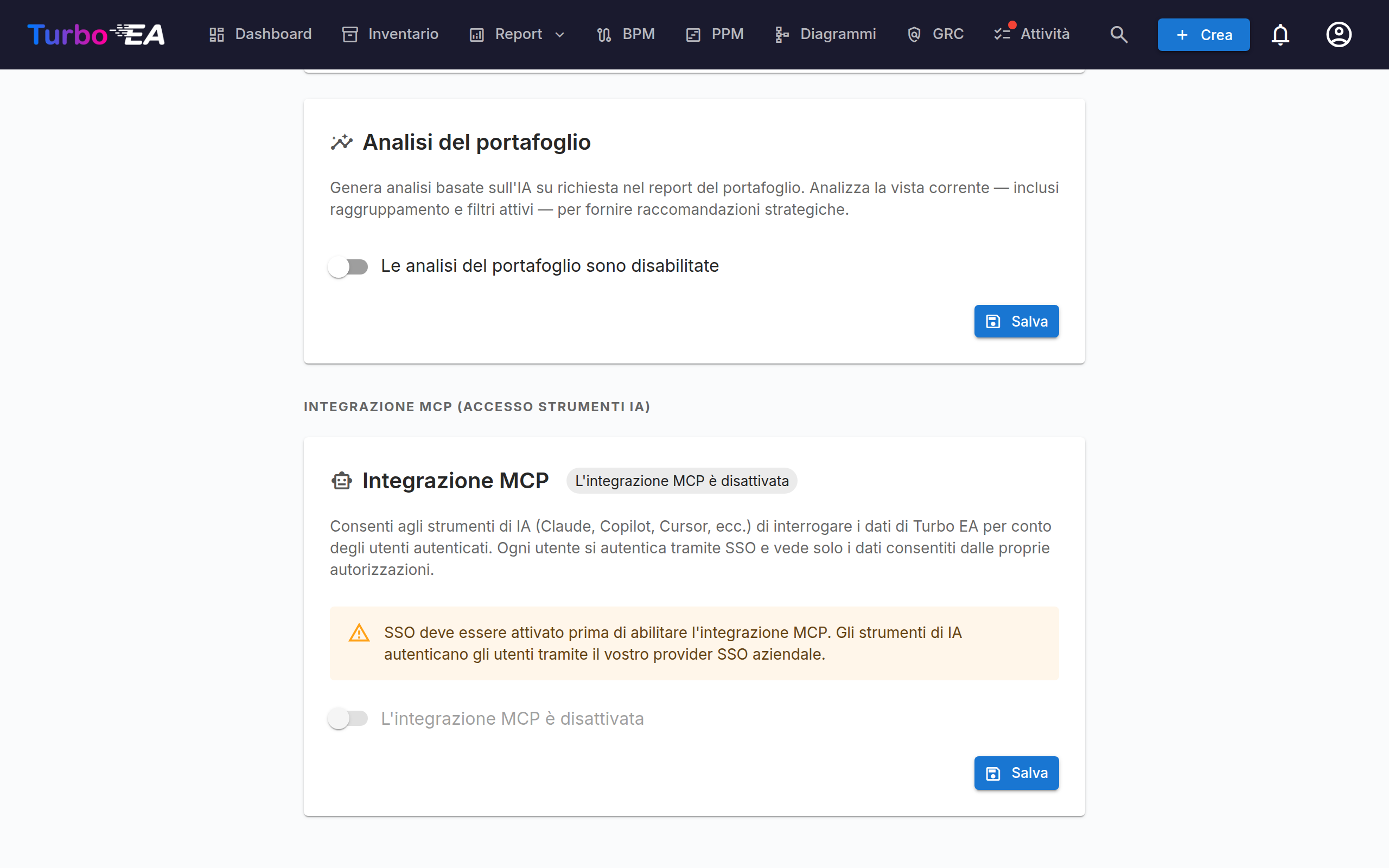Screen dimensions: 1389x868
Task: Save the Integrazione MCP settings
Action: [x=1016, y=773]
